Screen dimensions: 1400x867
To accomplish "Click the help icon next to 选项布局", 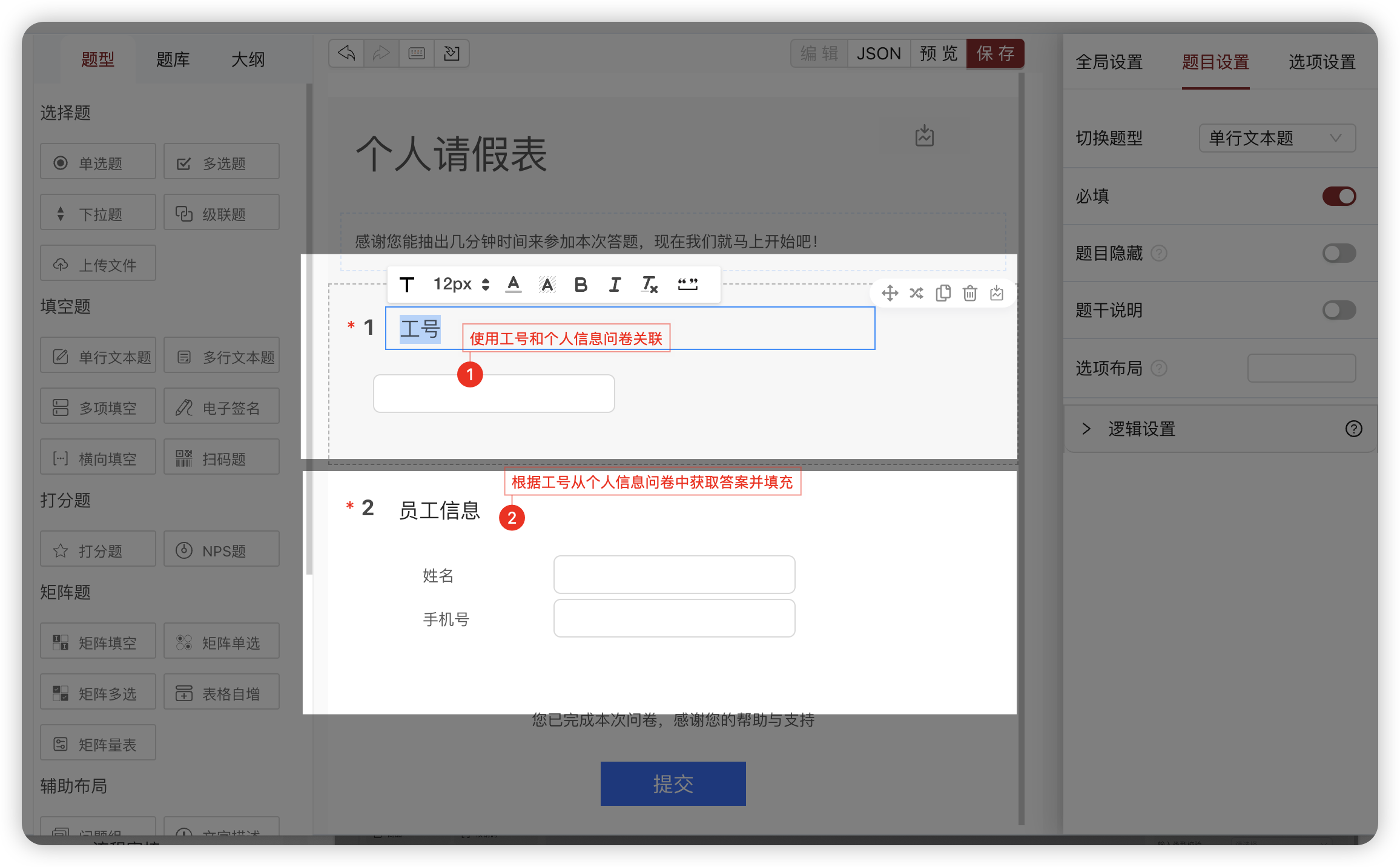I will tap(1159, 368).
